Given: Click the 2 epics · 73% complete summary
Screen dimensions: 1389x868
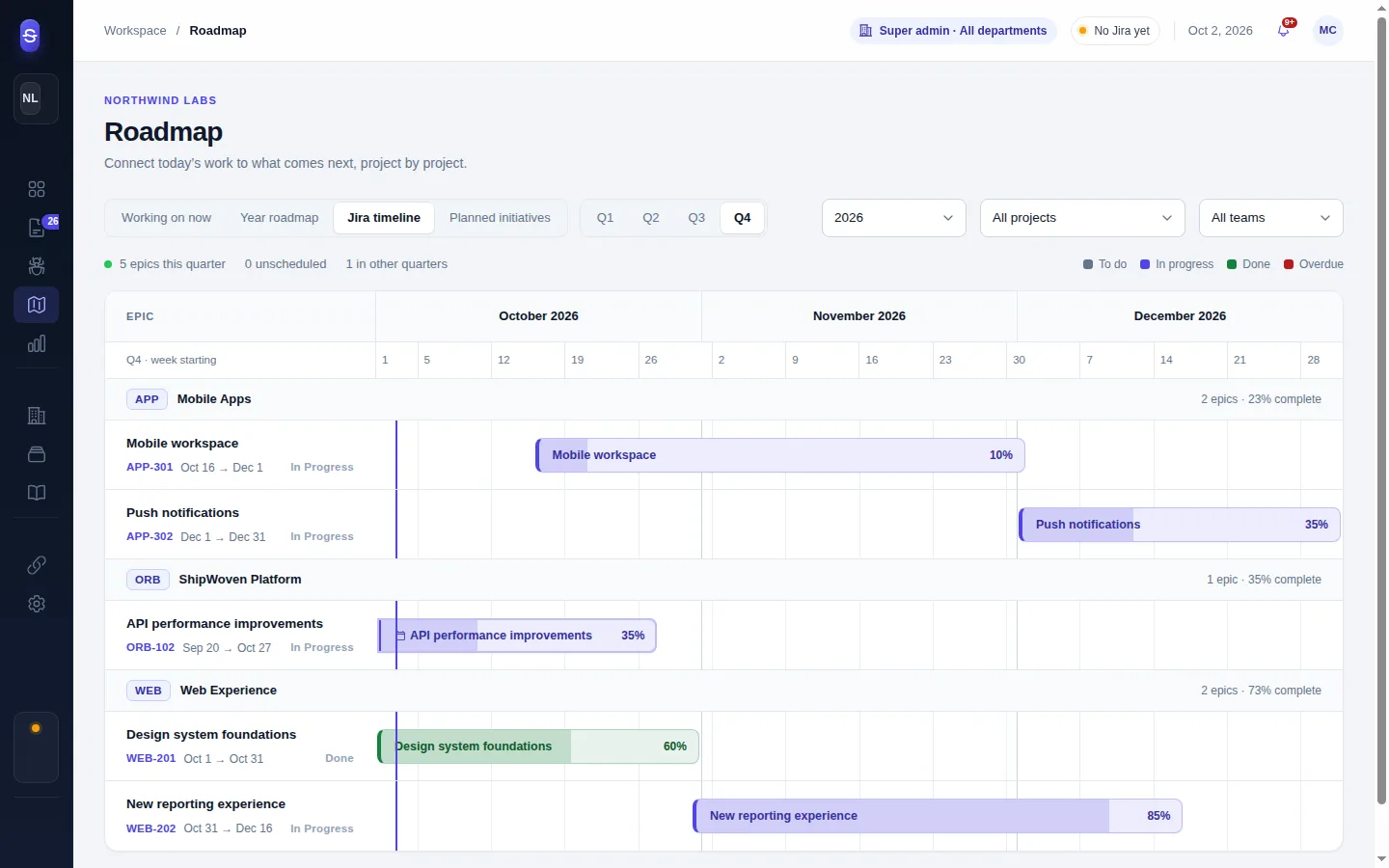Looking at the screenshot, I should pos(1261,691).
